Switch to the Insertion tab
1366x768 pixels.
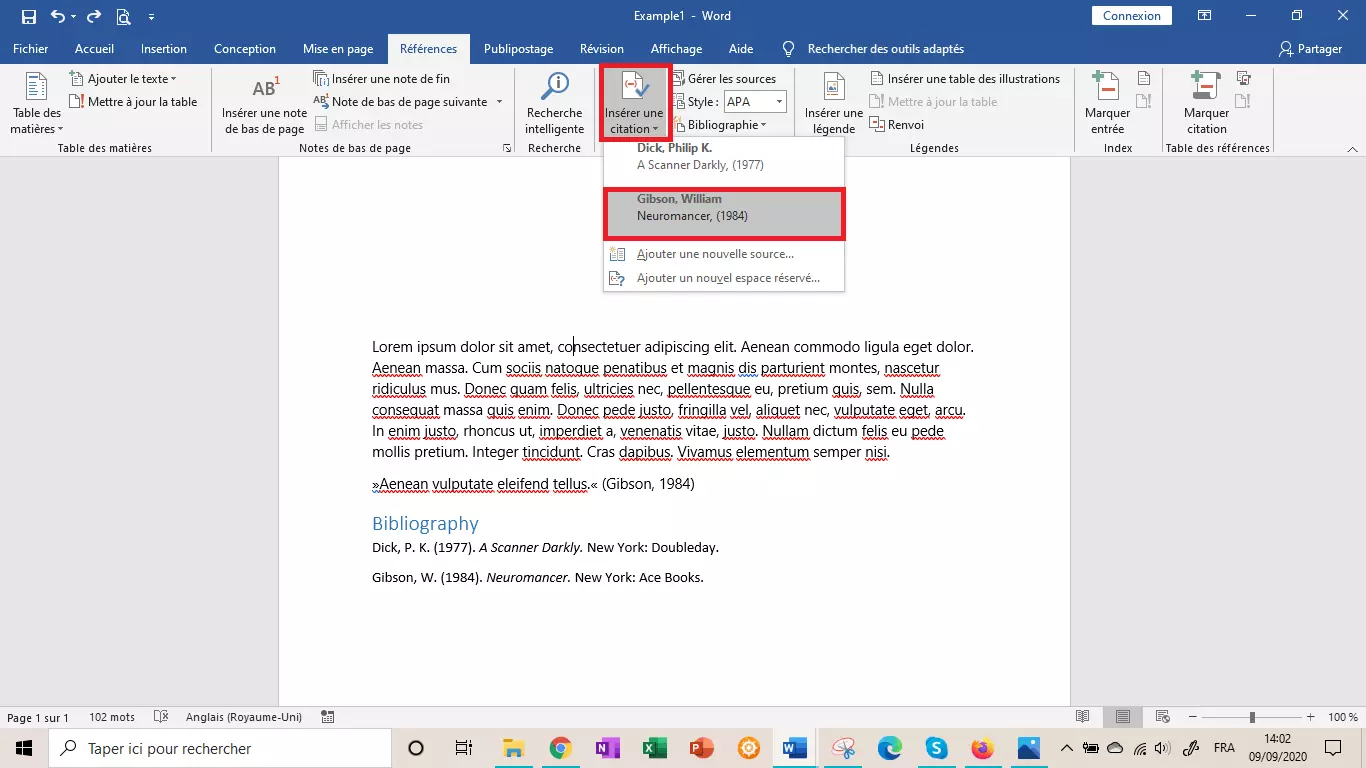tap(164, 48)
